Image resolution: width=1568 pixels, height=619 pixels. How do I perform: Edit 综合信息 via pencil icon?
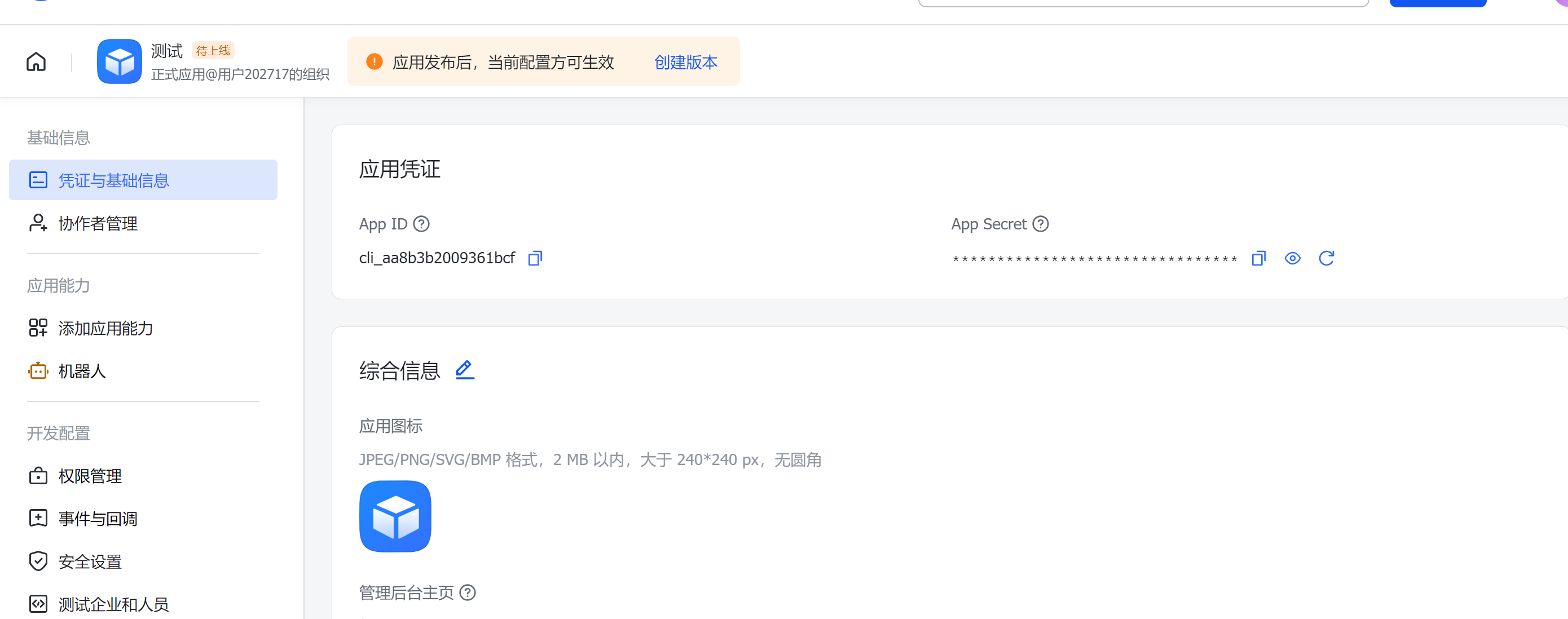464,369
